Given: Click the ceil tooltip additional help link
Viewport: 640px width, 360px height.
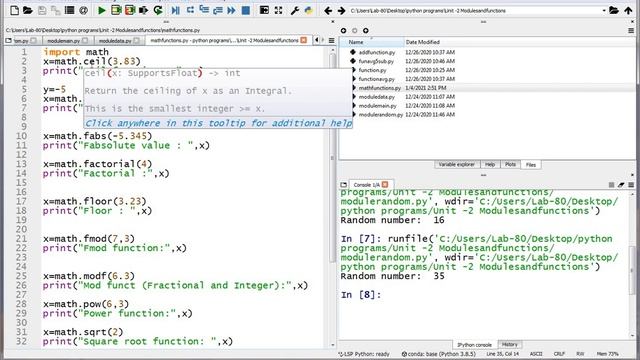Looking at the screenshot, I should [x=218, y=123].
